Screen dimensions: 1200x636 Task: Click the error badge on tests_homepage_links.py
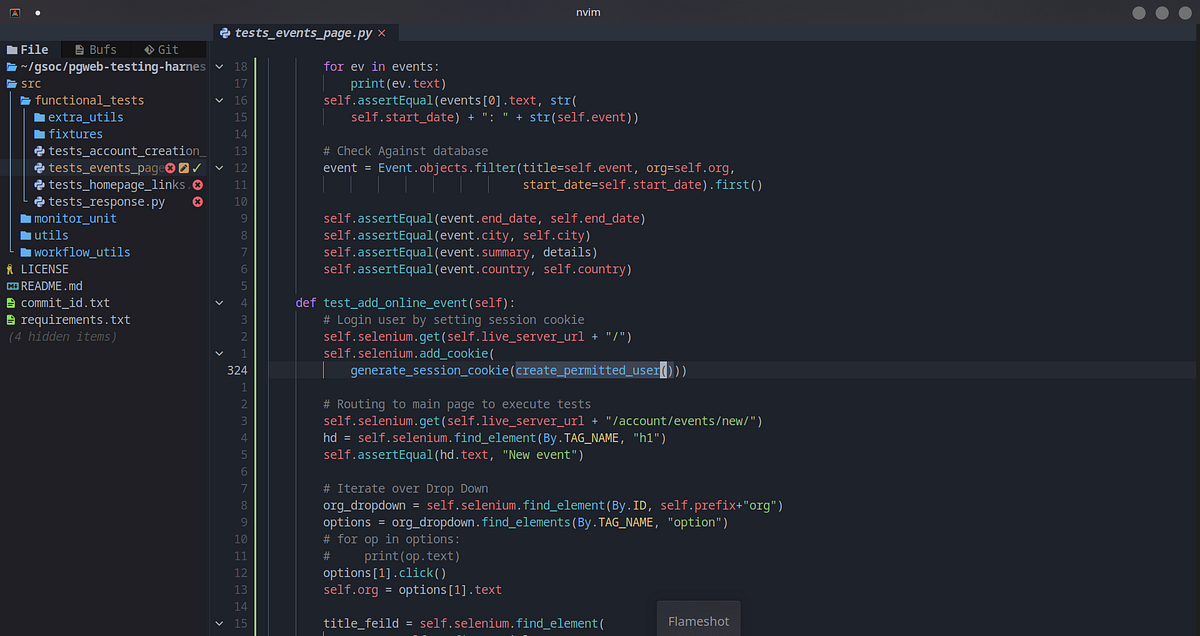click(198, 185)
